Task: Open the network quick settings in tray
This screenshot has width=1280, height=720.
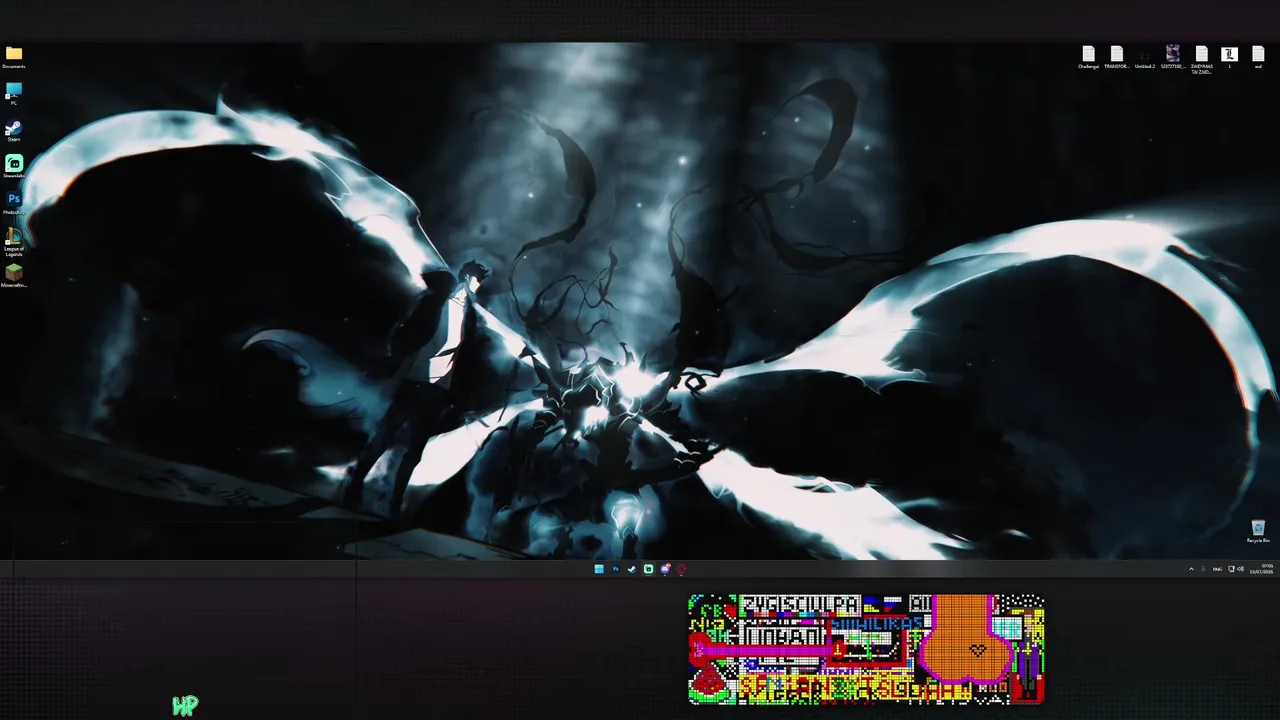Action: coord(1232,569)
